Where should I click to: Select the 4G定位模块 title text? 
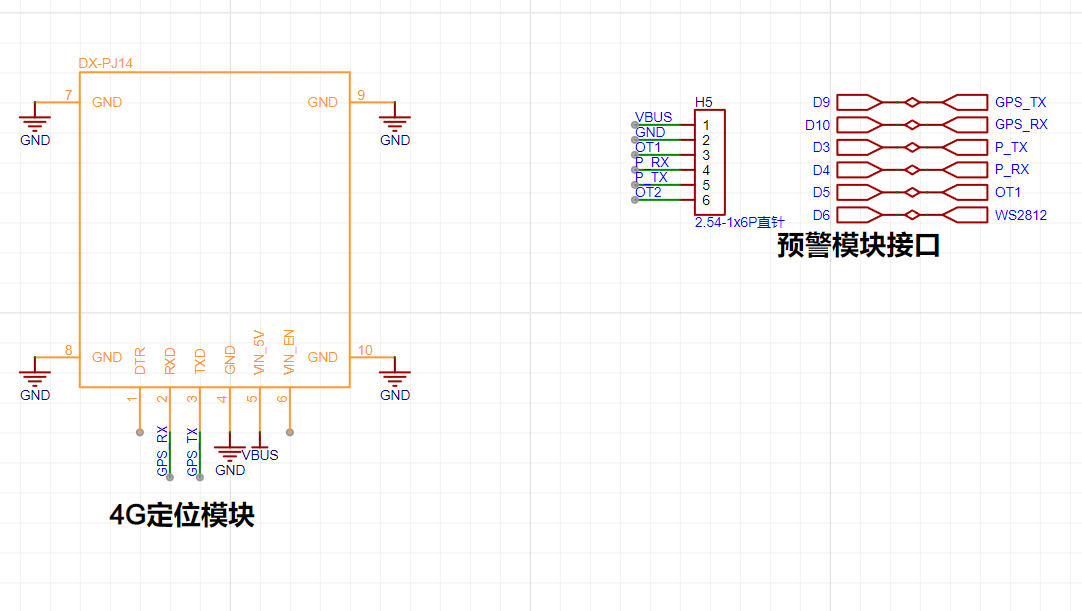pos(182,515)
